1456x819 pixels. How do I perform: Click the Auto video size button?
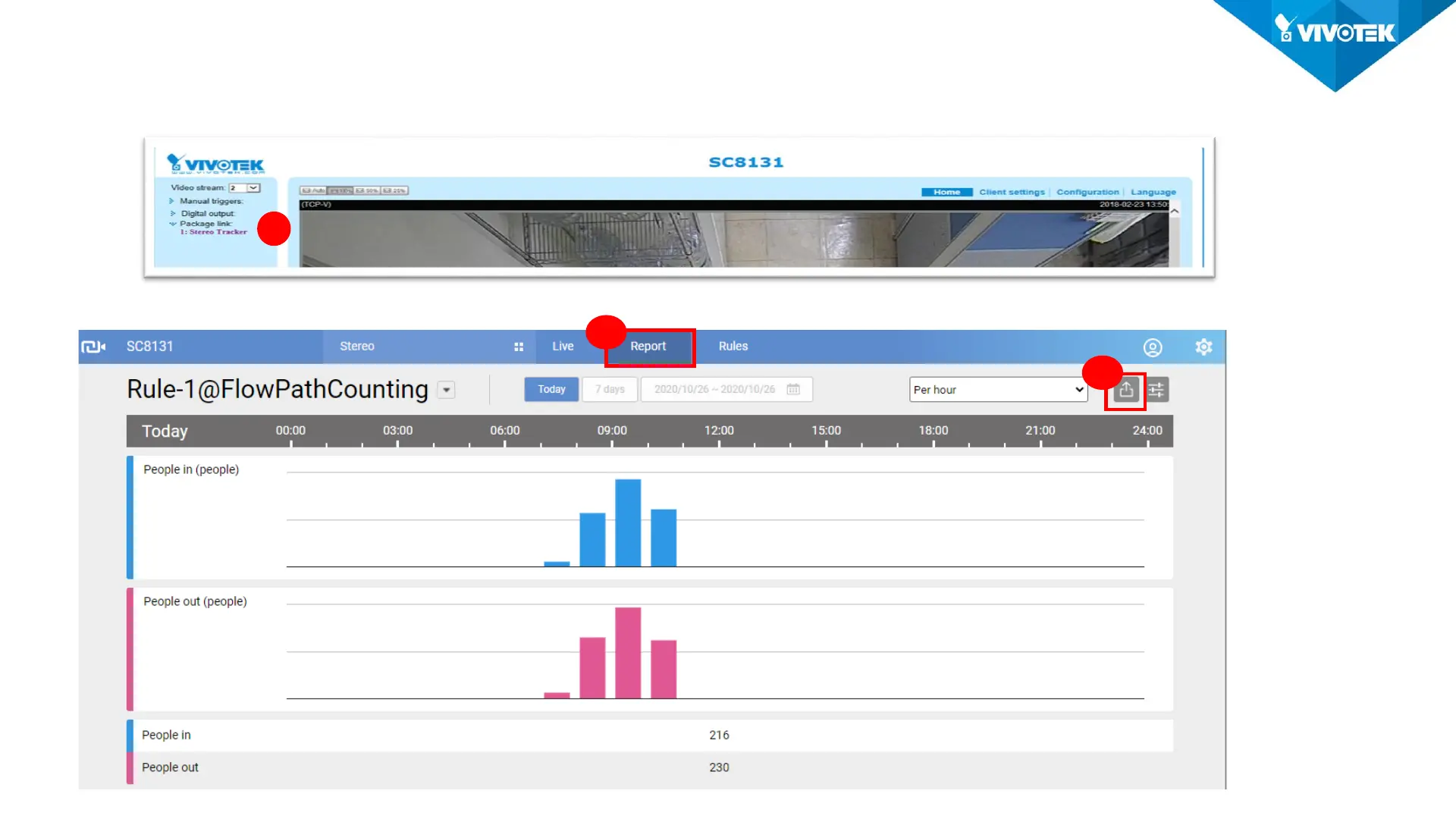click(313, 190)
